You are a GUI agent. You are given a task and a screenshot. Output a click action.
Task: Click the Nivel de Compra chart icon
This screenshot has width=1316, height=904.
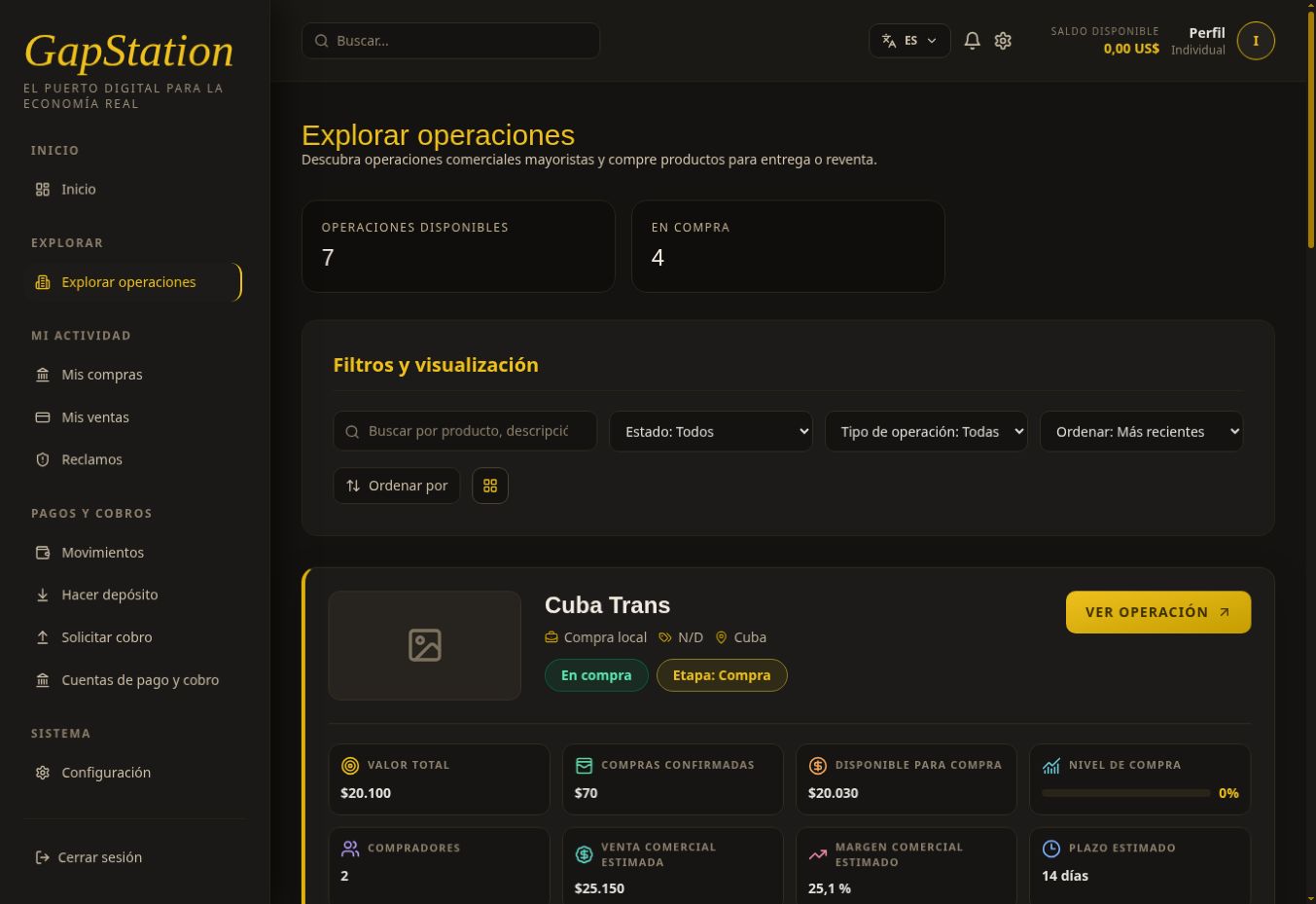1051,766
